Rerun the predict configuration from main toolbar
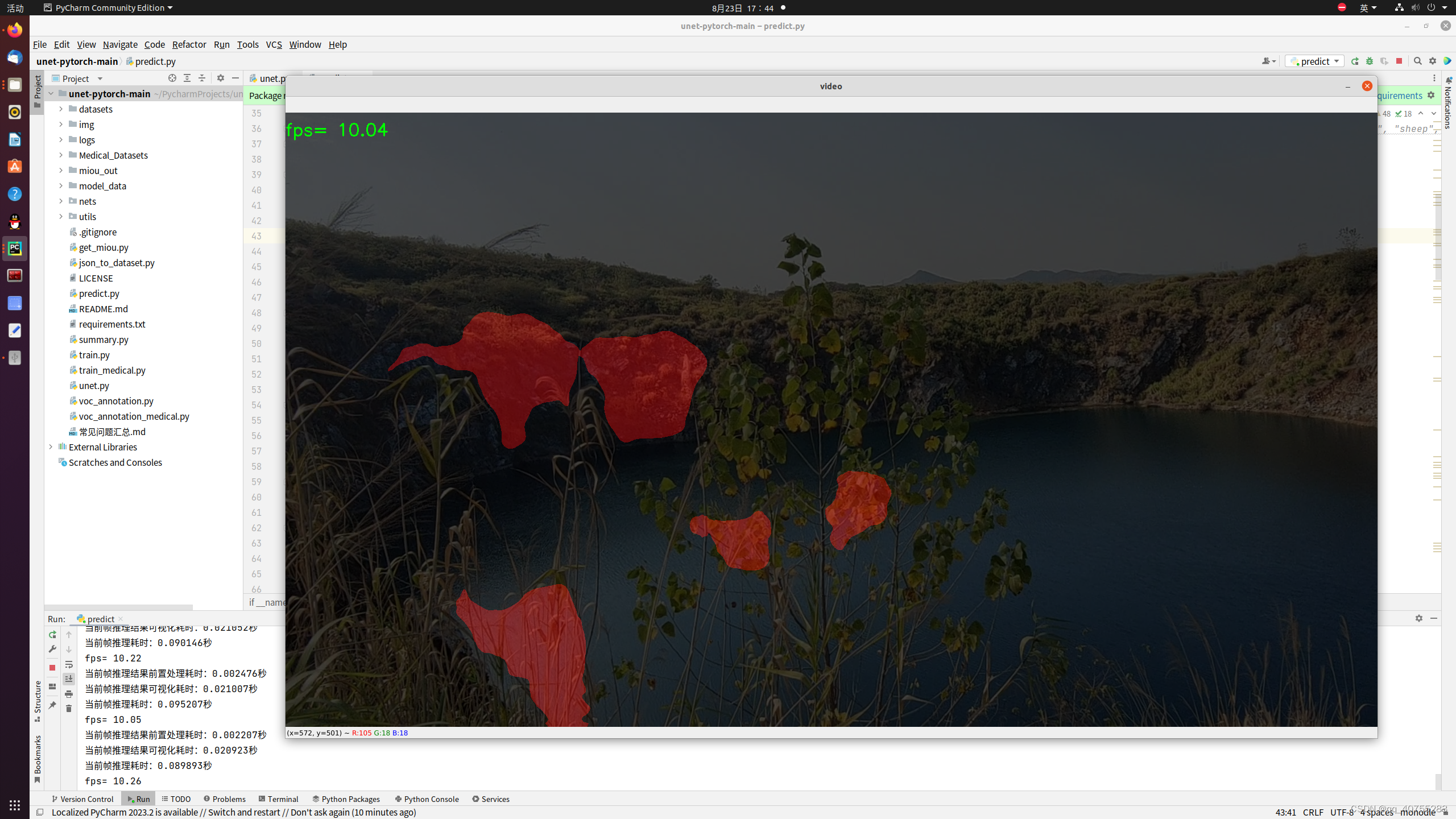The image size is (1456, 819). pyautogui.click(x=1355, y=61)
